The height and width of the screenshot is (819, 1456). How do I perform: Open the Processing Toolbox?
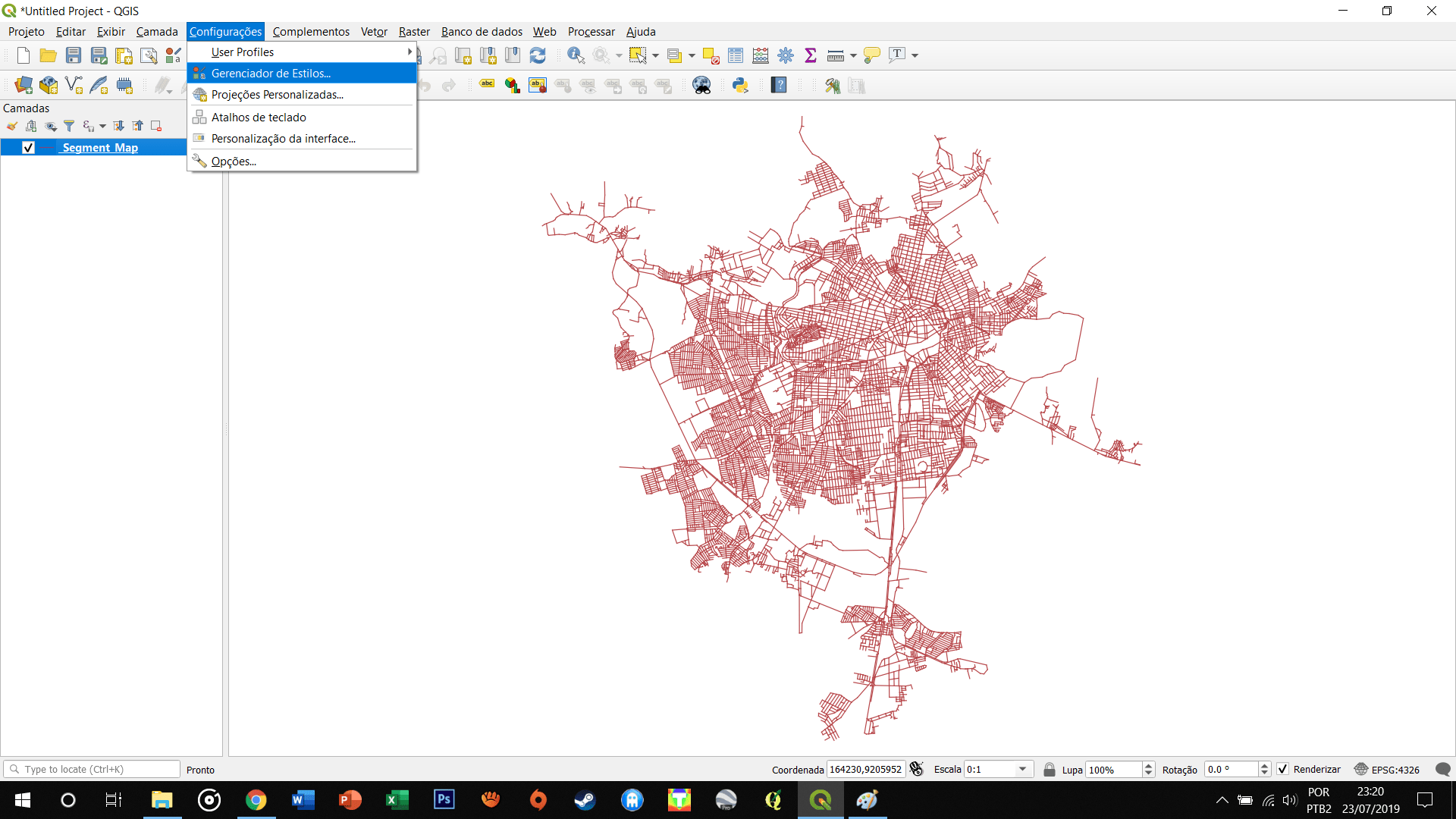(786, 55)
